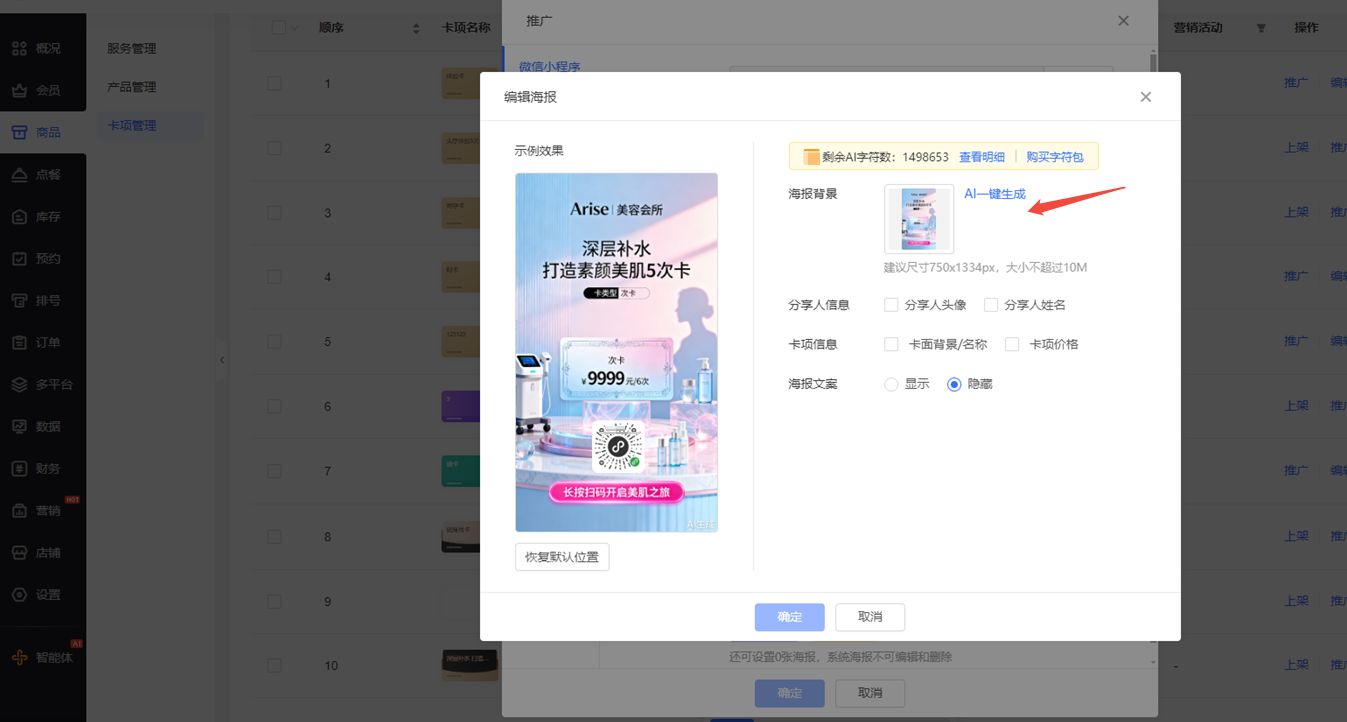
Task: Click the 卡项名称 column header
Action: click(x=466, y=28)
